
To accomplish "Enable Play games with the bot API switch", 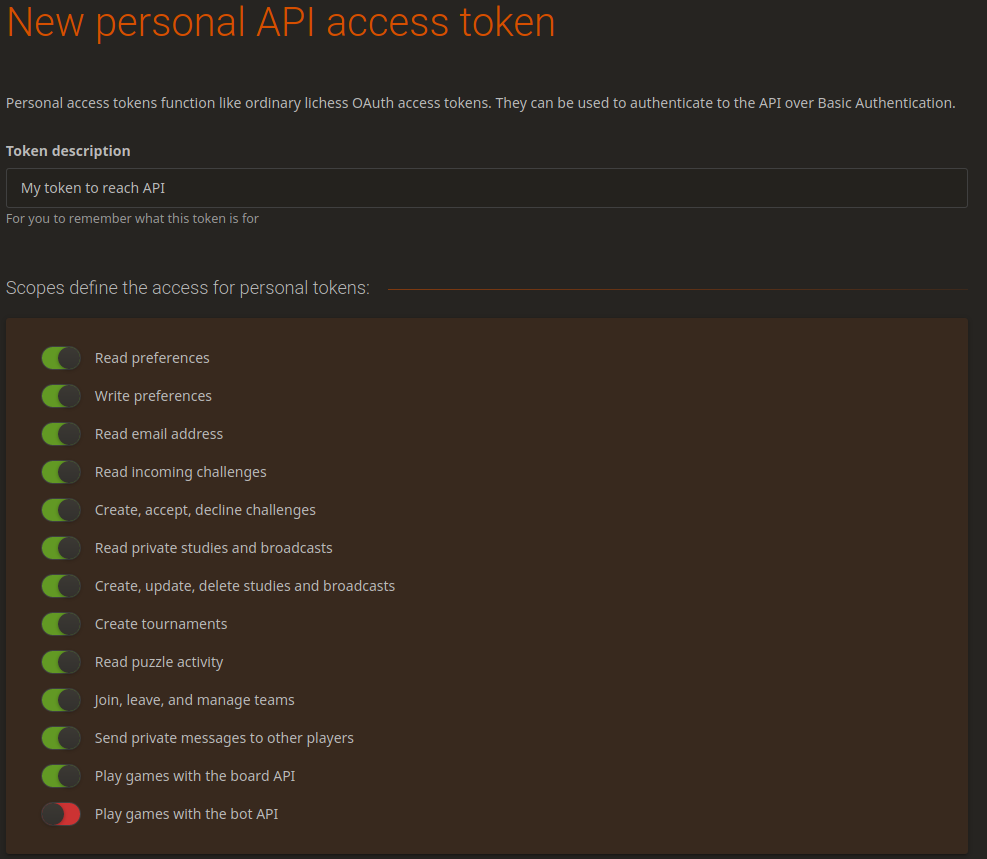I will [61, 814].
